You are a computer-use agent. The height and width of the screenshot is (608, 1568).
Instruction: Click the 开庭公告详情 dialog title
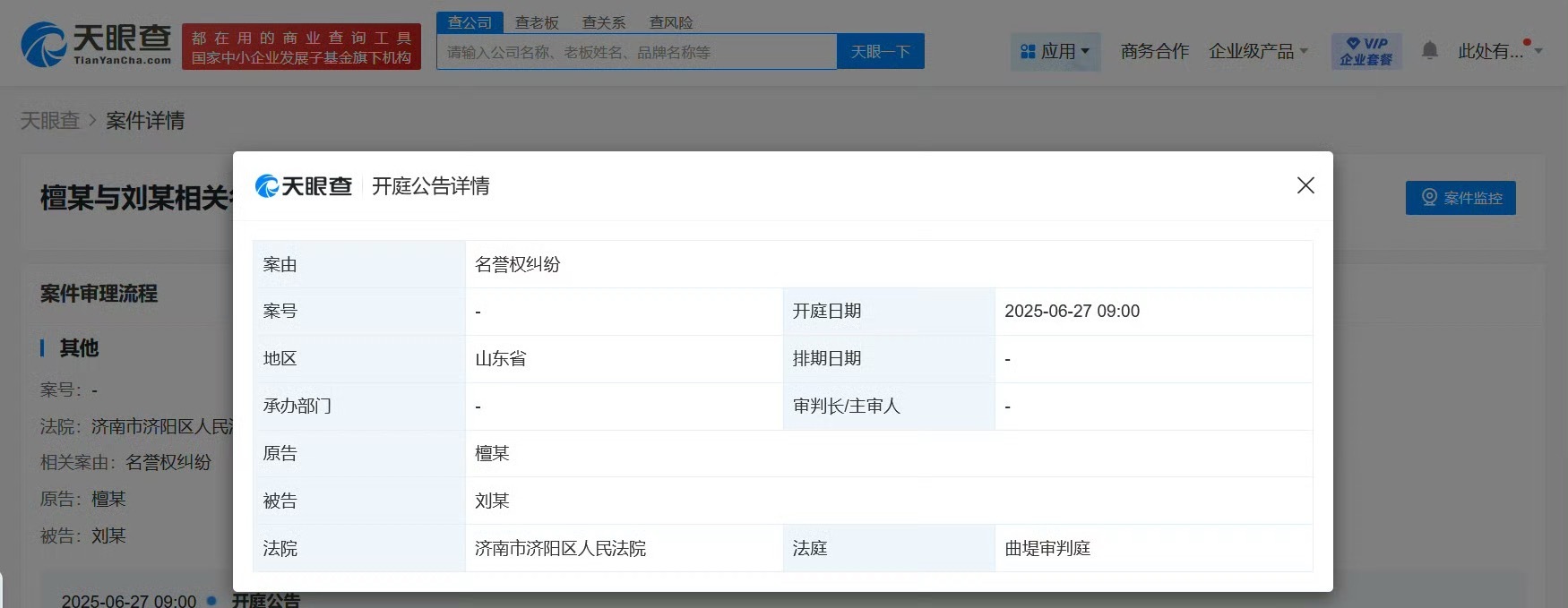click(x=431, y=186)
